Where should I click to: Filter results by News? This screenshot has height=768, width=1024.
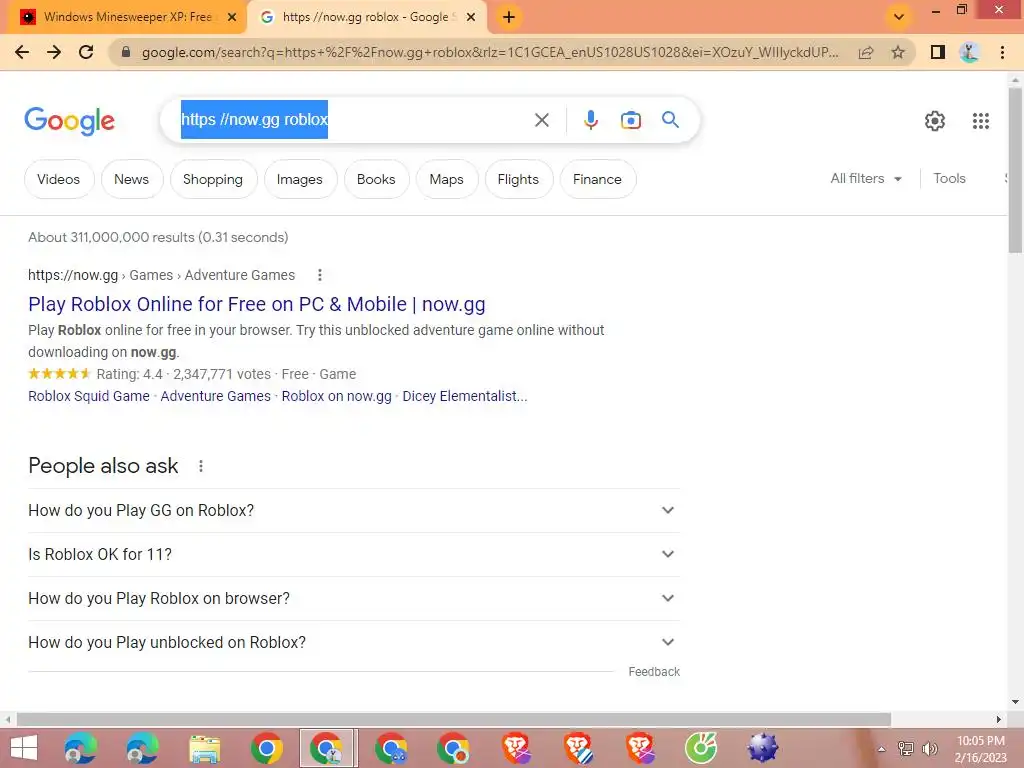131,179
